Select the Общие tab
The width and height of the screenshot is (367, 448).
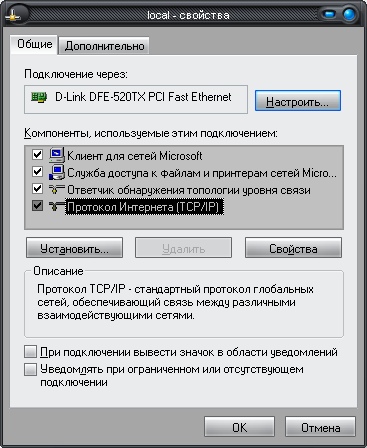coord(34,44)
